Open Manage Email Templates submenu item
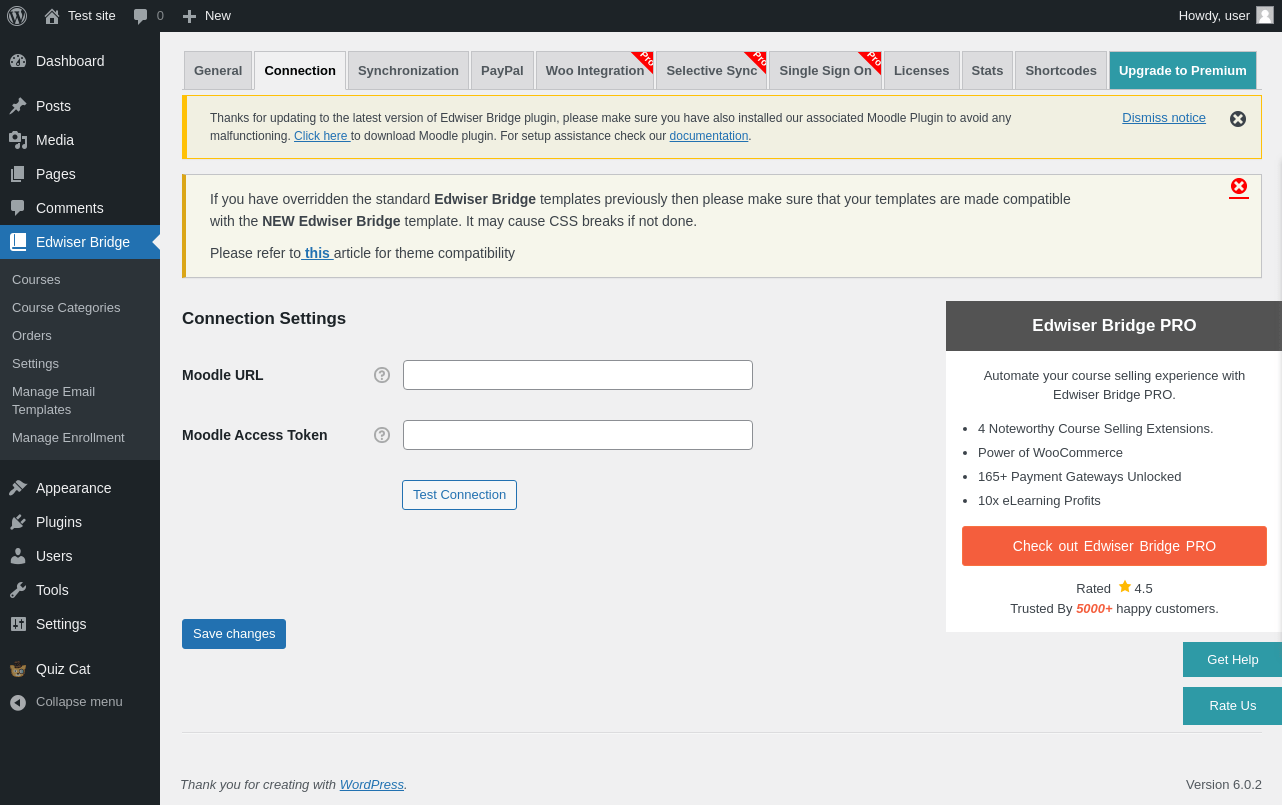 coord(80,401)
